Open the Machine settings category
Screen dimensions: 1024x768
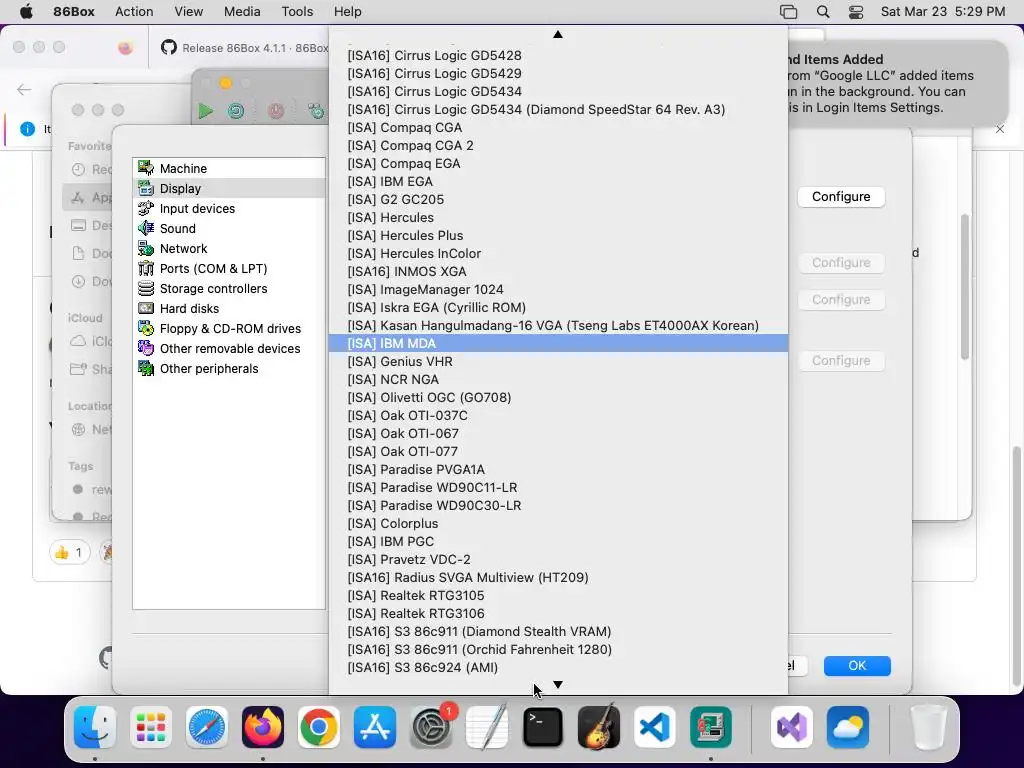click(x=229, y=168)
